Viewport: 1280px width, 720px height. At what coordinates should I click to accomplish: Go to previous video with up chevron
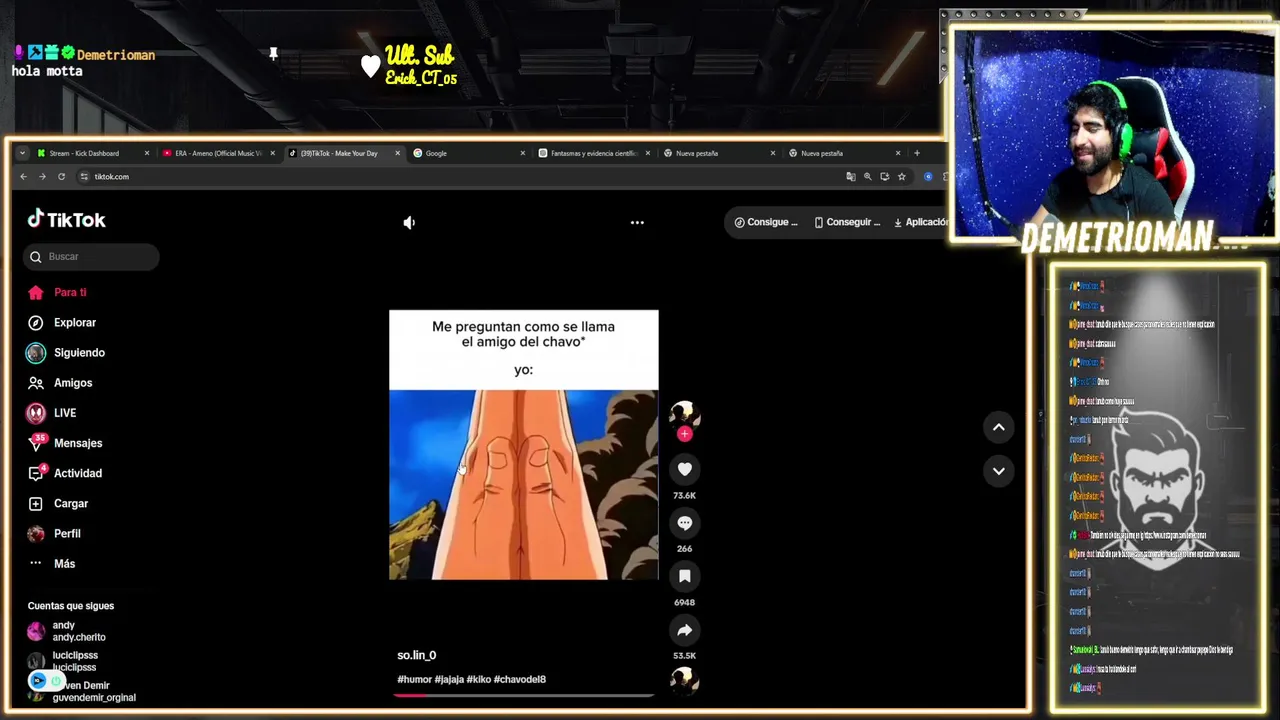coord(998,427)
